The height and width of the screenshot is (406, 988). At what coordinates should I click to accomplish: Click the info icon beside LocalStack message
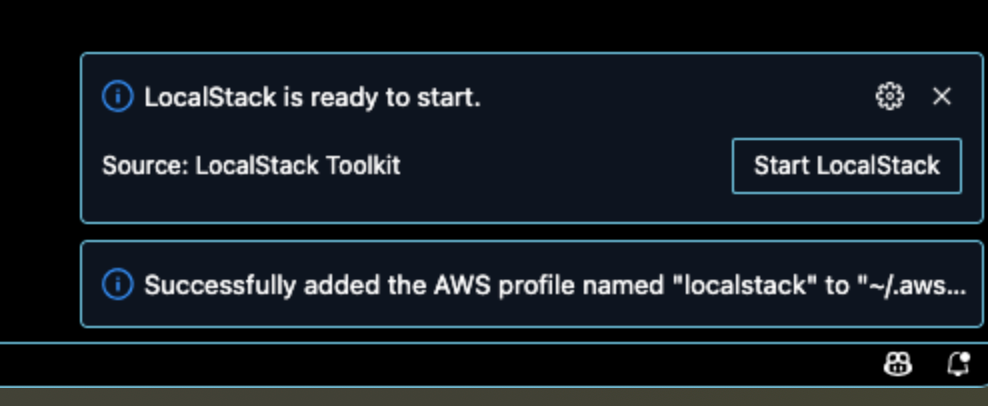point(117,97)
